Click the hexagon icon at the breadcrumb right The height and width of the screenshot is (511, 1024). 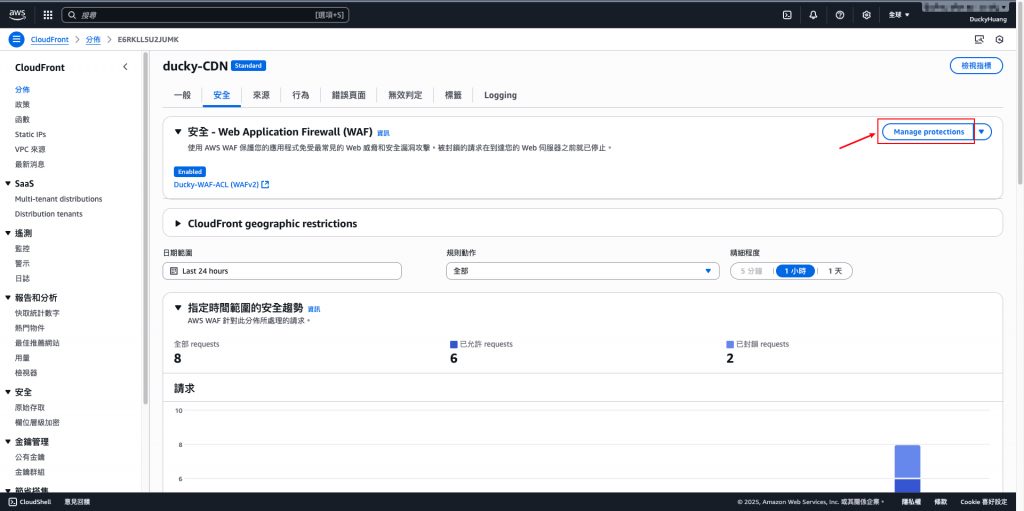(x=999, y=39)
